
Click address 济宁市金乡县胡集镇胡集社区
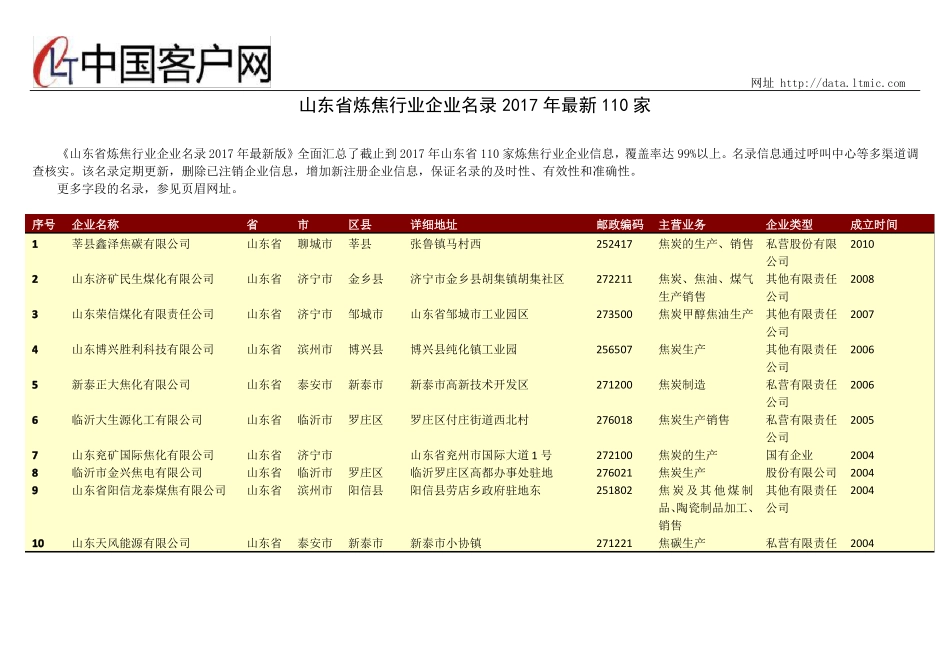pos(487,279)
